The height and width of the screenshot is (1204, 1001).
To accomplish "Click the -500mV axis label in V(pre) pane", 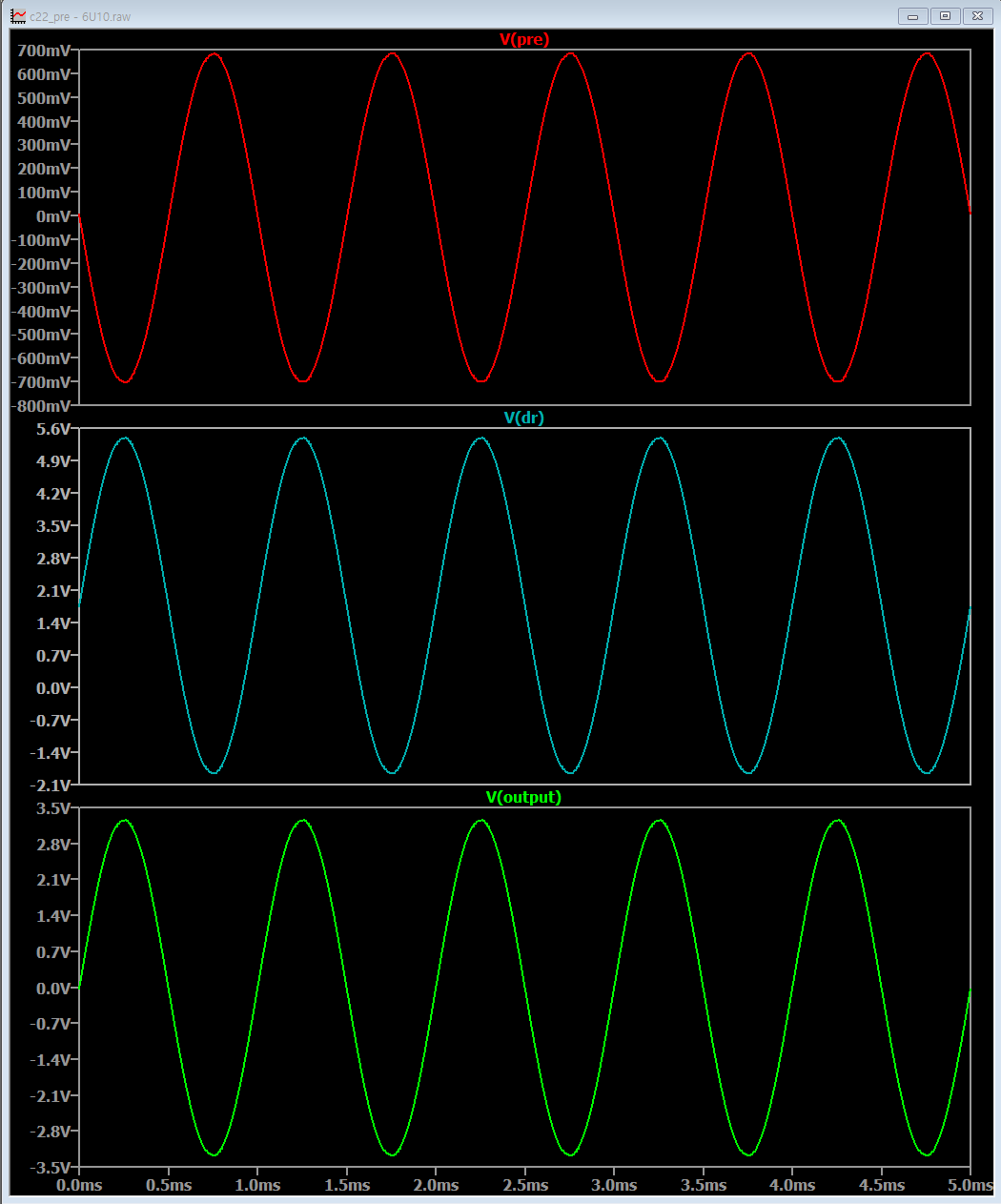I will (40, 335).
